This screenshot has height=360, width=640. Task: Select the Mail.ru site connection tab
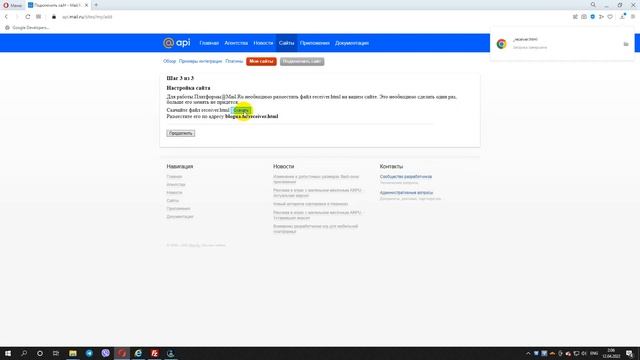58,5
